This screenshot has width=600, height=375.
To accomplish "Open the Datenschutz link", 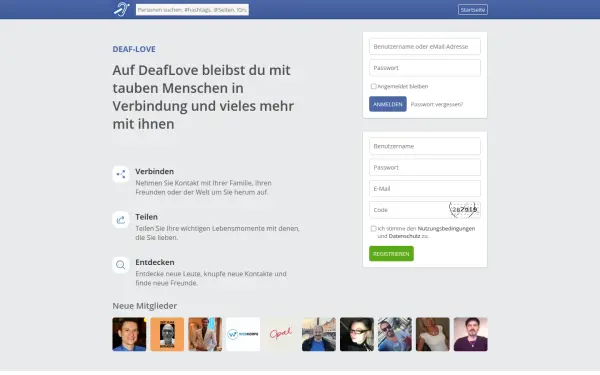I will tap(404, 236).
